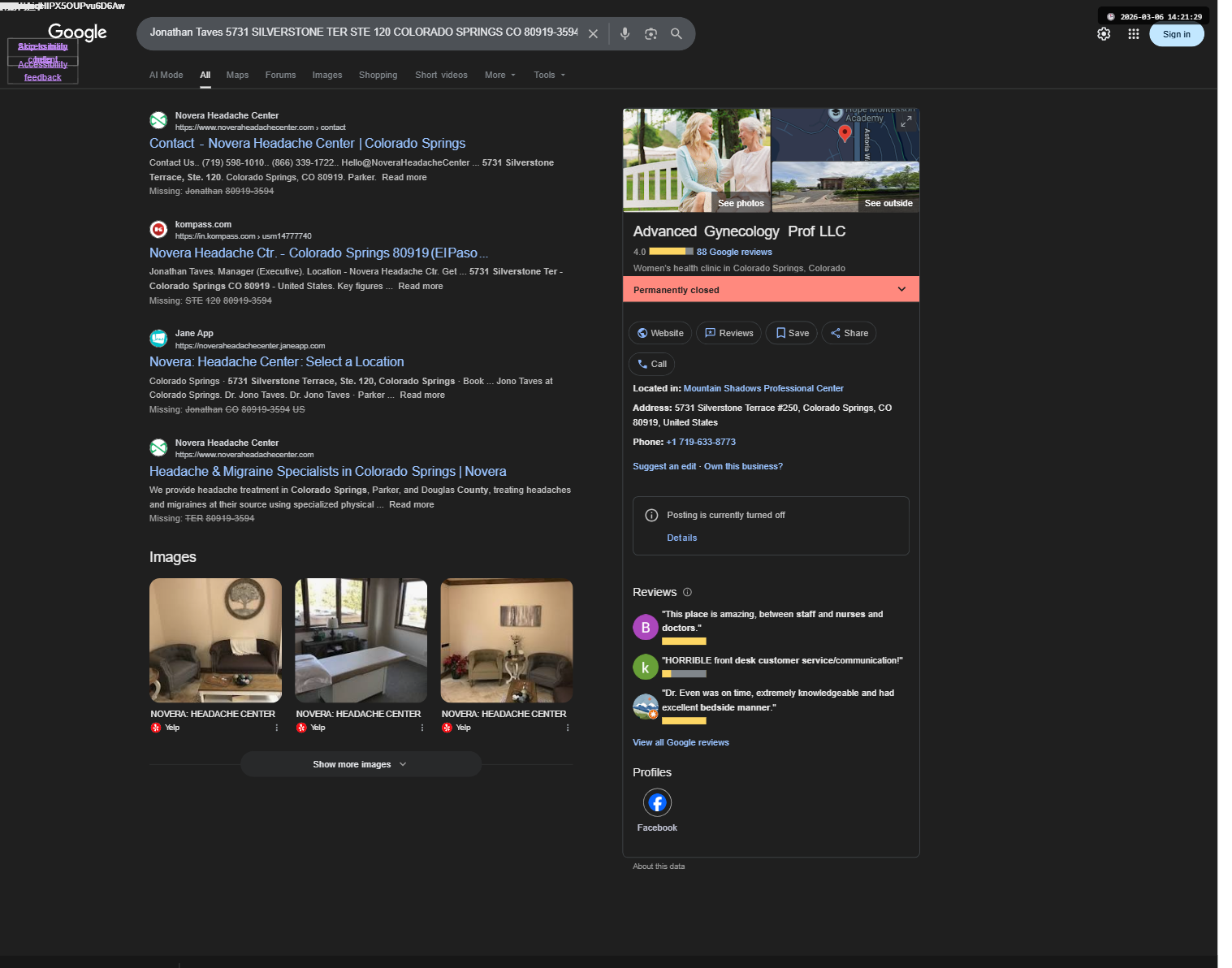Click the Sign in button
The width and height of the screenshot is (1232, 968).
pyautogui.click(x=1176, y=34)
